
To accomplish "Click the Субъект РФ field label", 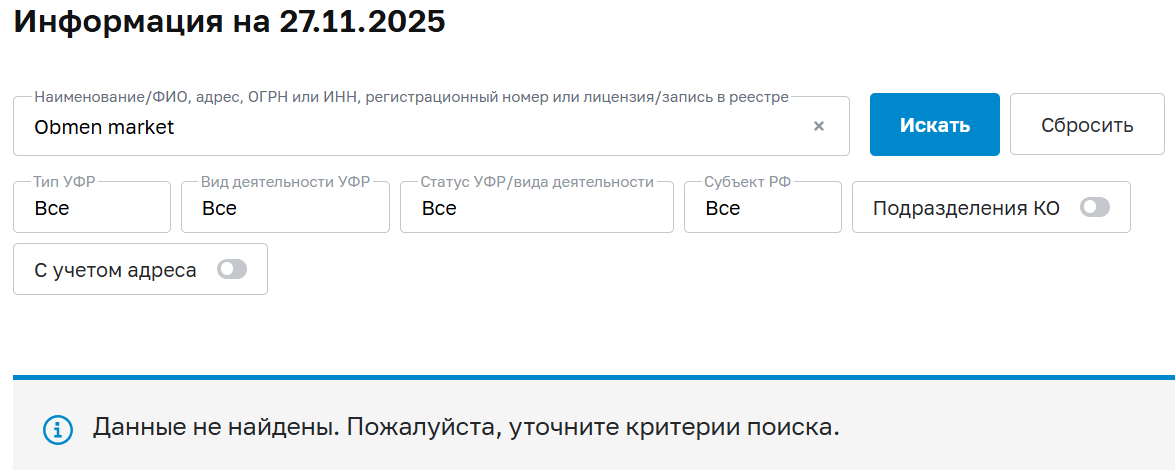I will pos(746,182).
